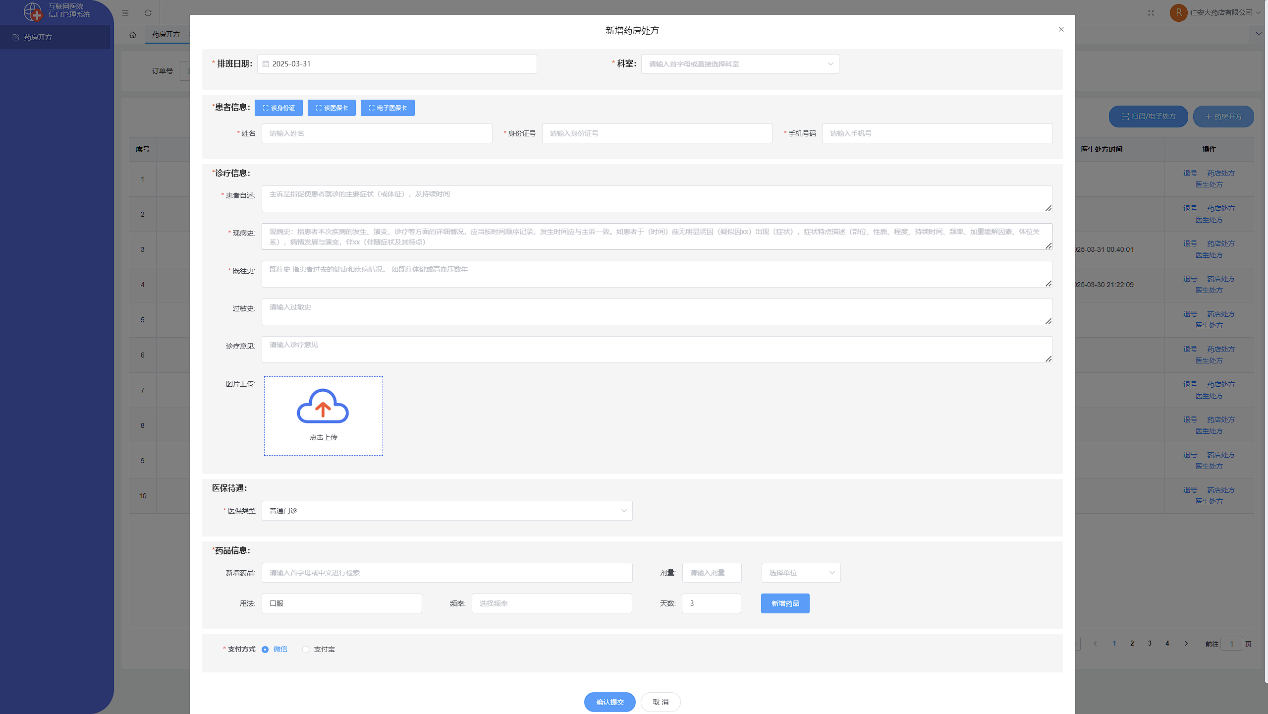Open the department selection dropdown
This screenshot has width=1268, height=714.
(x=739, y=64)
